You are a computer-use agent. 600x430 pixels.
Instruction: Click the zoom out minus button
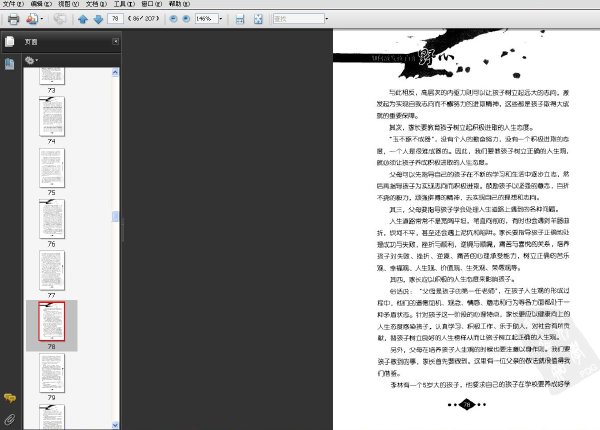(173, 18)
